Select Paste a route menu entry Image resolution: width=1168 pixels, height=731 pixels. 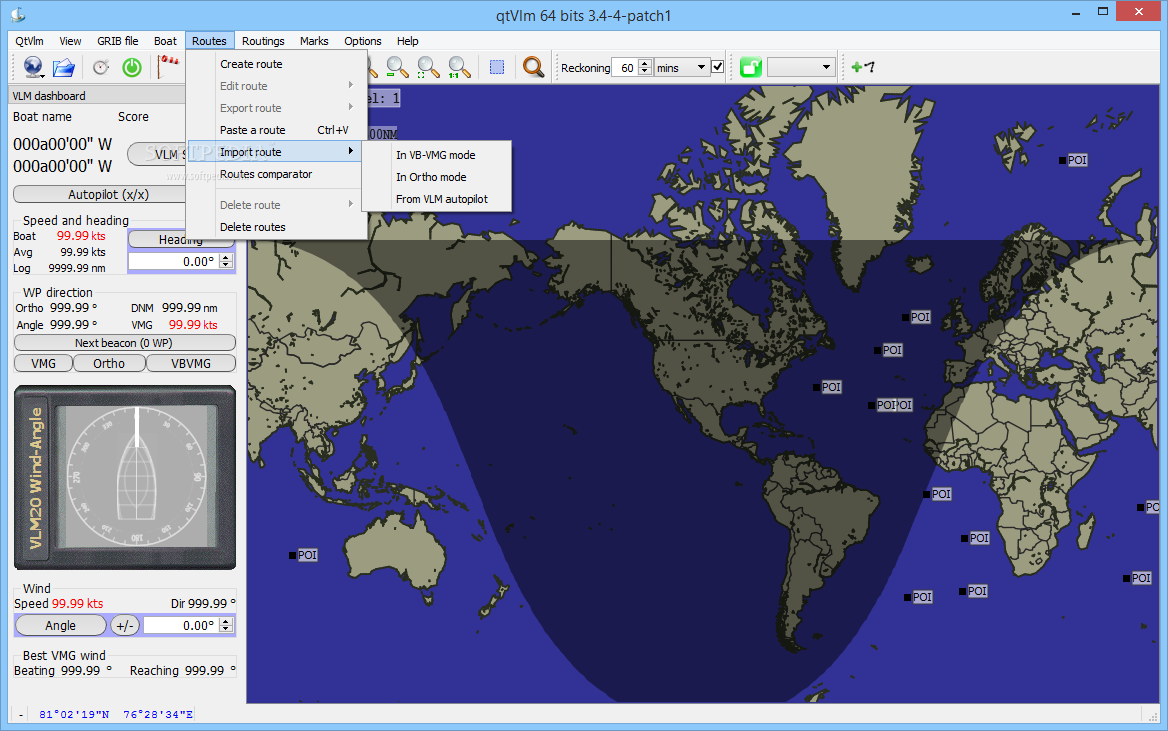pos(274,130)
